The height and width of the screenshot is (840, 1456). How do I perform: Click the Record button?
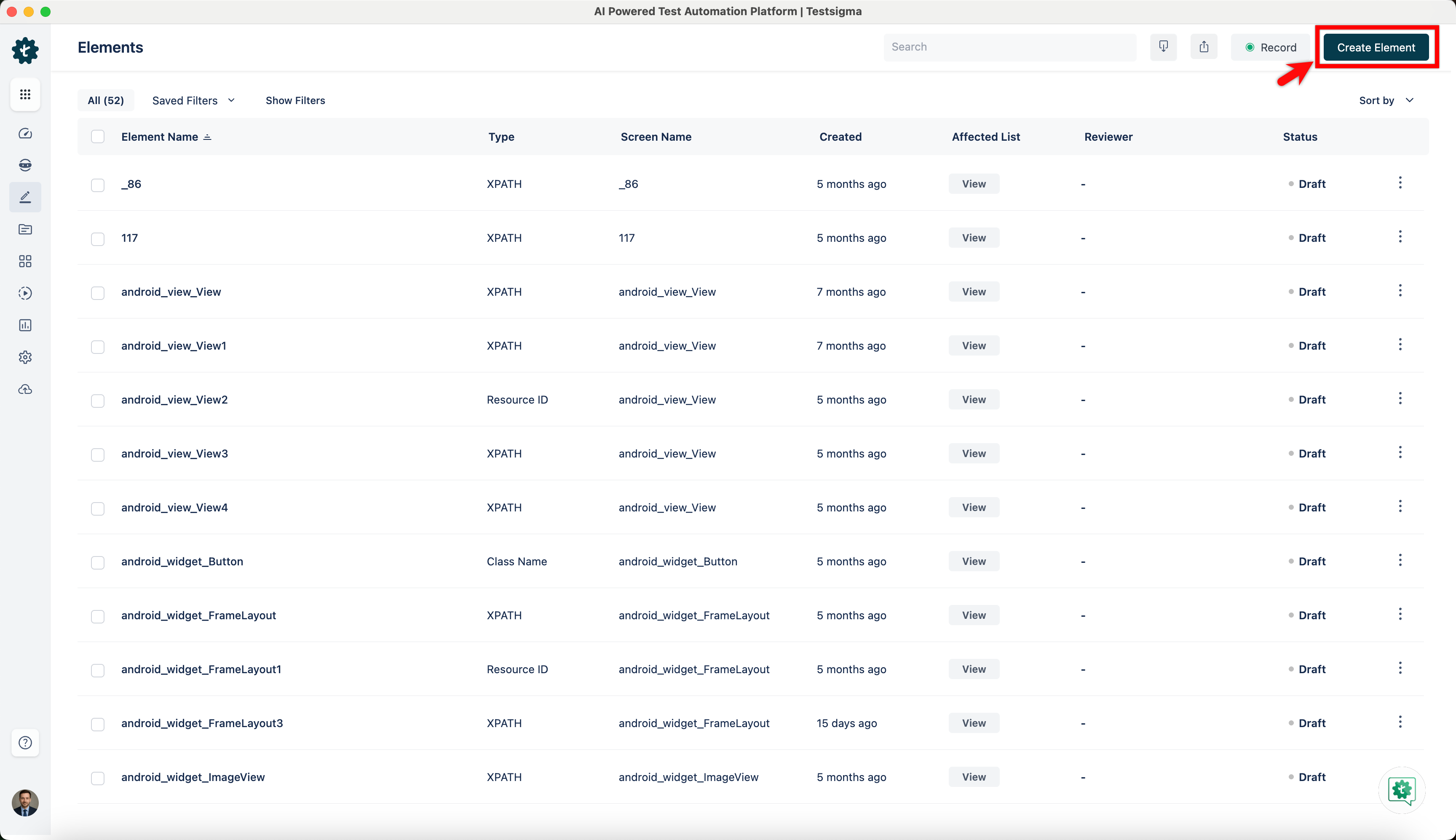(x=1270, y=47)
